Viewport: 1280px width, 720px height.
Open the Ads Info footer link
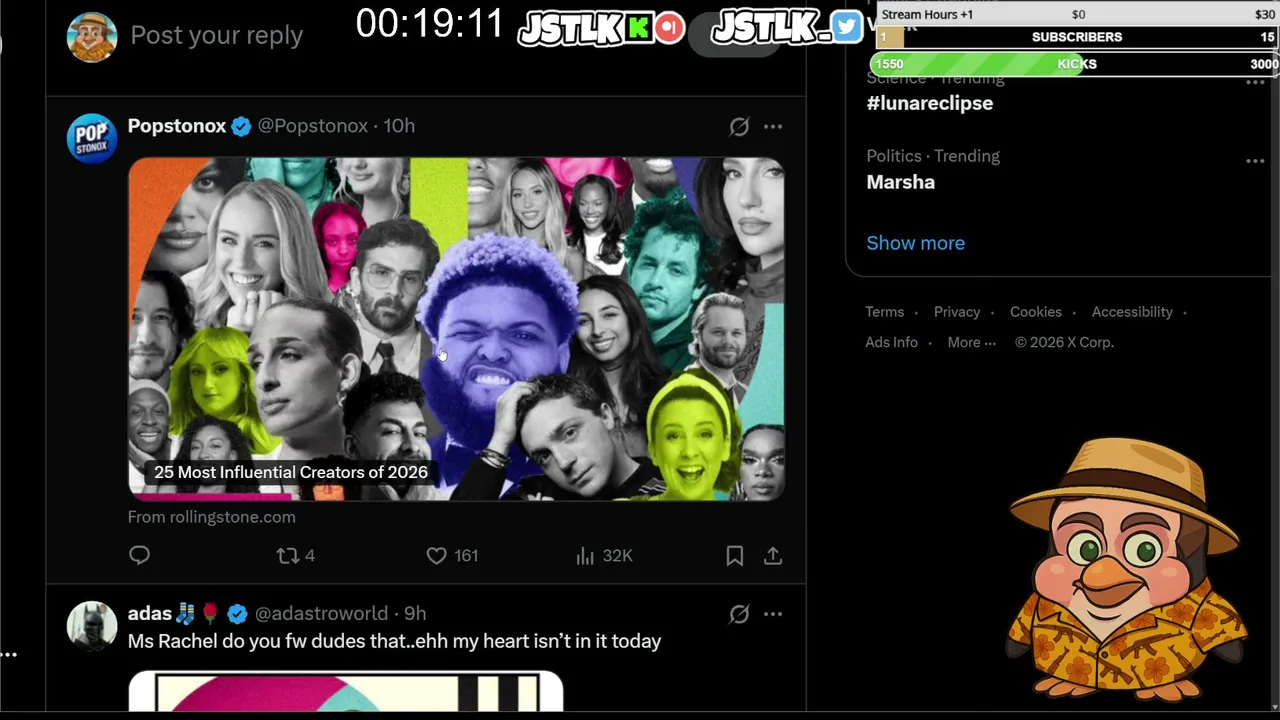(x=891, y=342)
